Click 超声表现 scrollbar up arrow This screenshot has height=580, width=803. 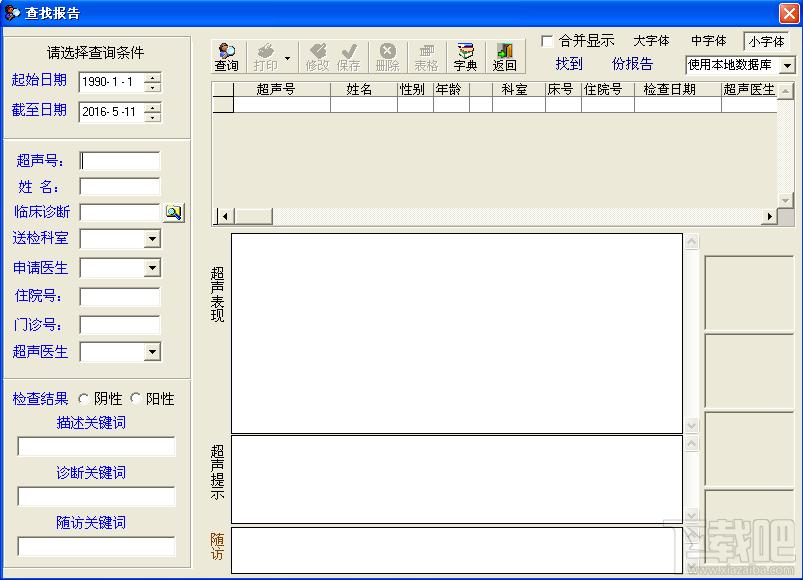(x=692, y=241)
